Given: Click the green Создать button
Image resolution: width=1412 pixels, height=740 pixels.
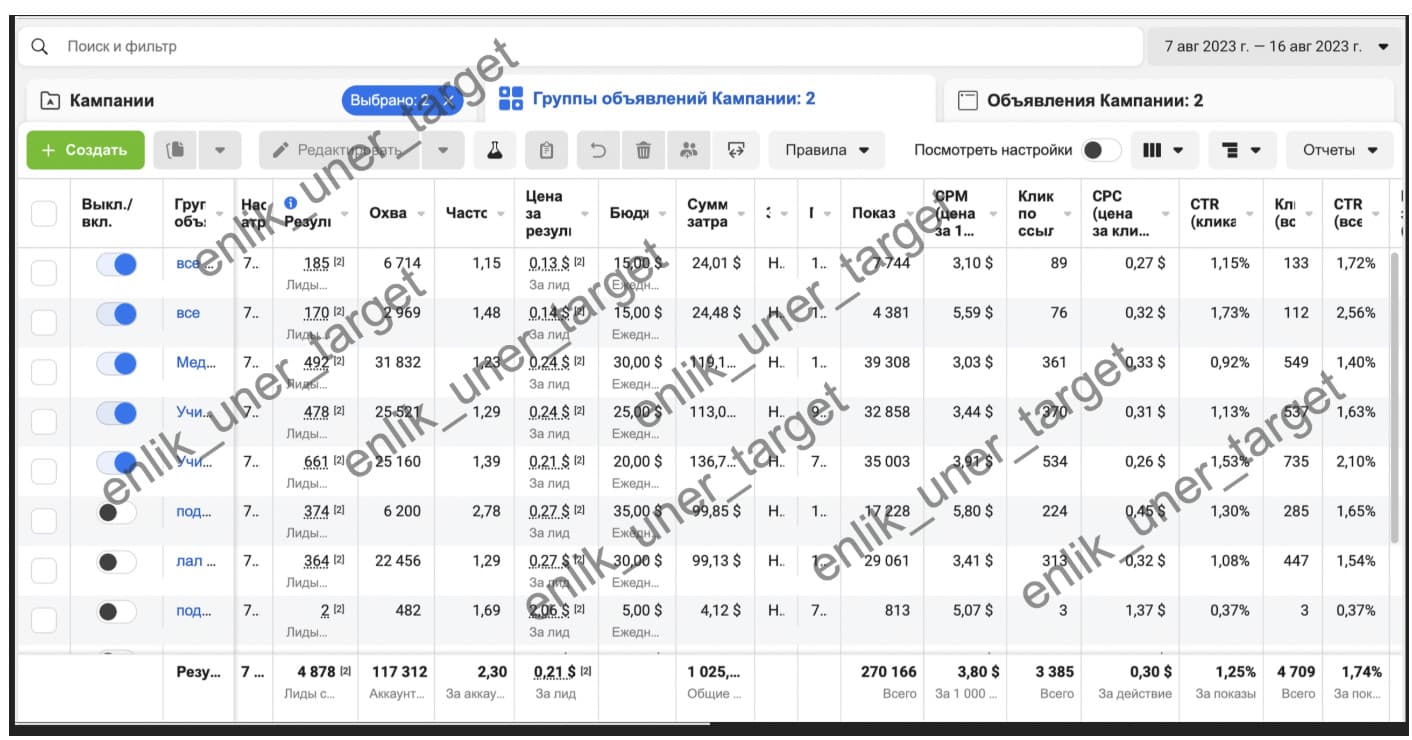Looking at the screenshot, I should pyautogui.click(x=85, y=150).
